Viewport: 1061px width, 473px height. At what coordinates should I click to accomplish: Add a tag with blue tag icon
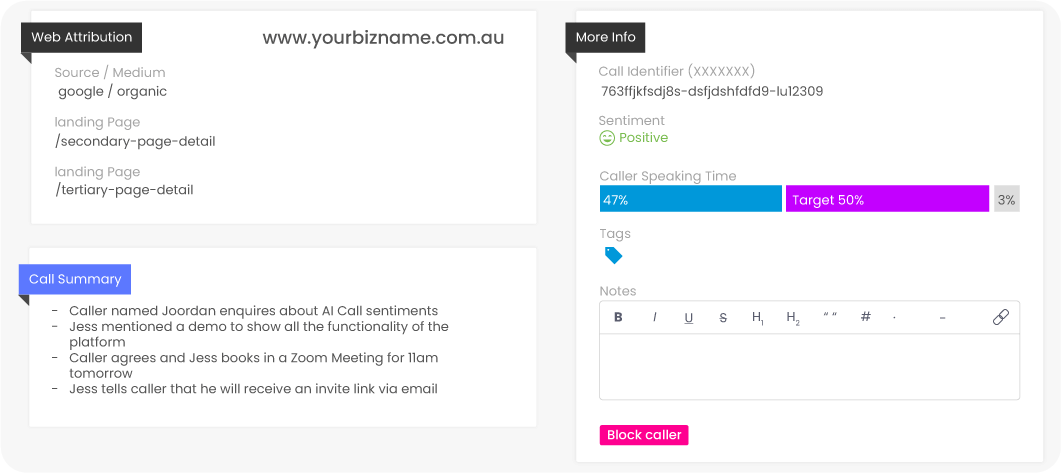click(x=613, y=255)
